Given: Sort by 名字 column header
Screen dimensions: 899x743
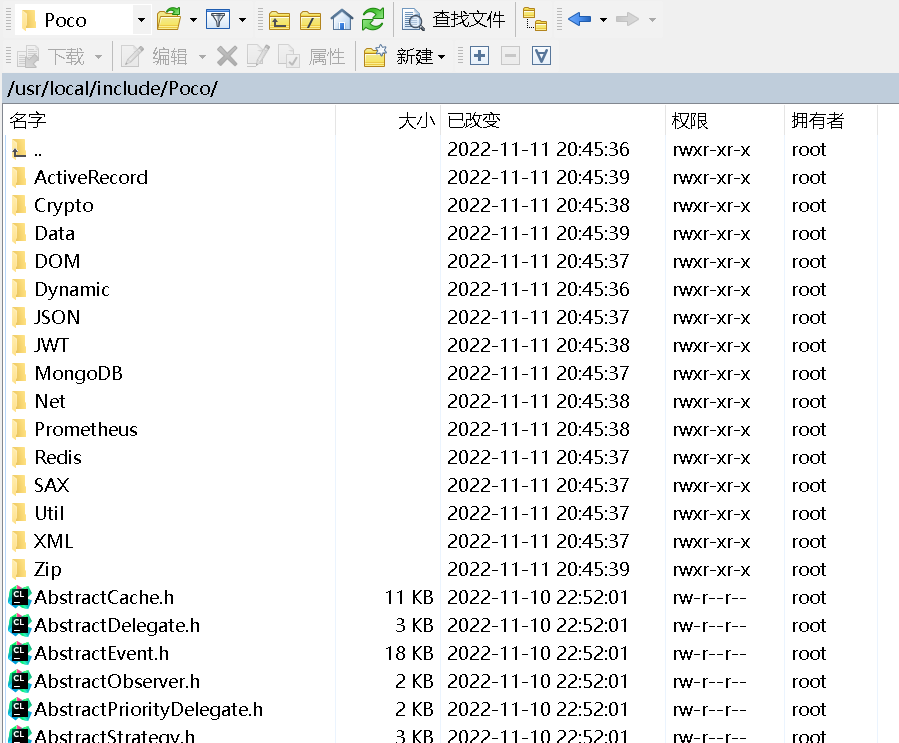Looking at the screenshot, I should [169, 120].
